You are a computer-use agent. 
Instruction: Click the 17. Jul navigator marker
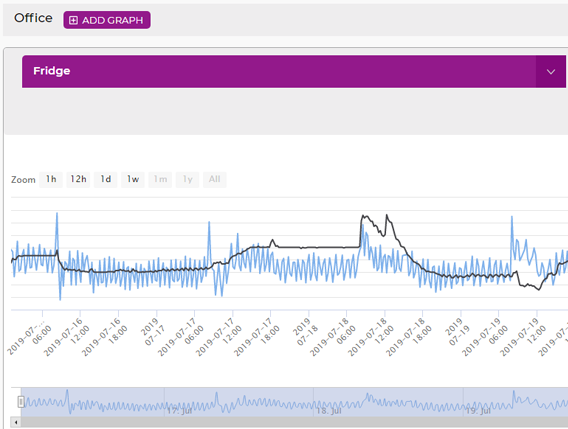point(179,411)
